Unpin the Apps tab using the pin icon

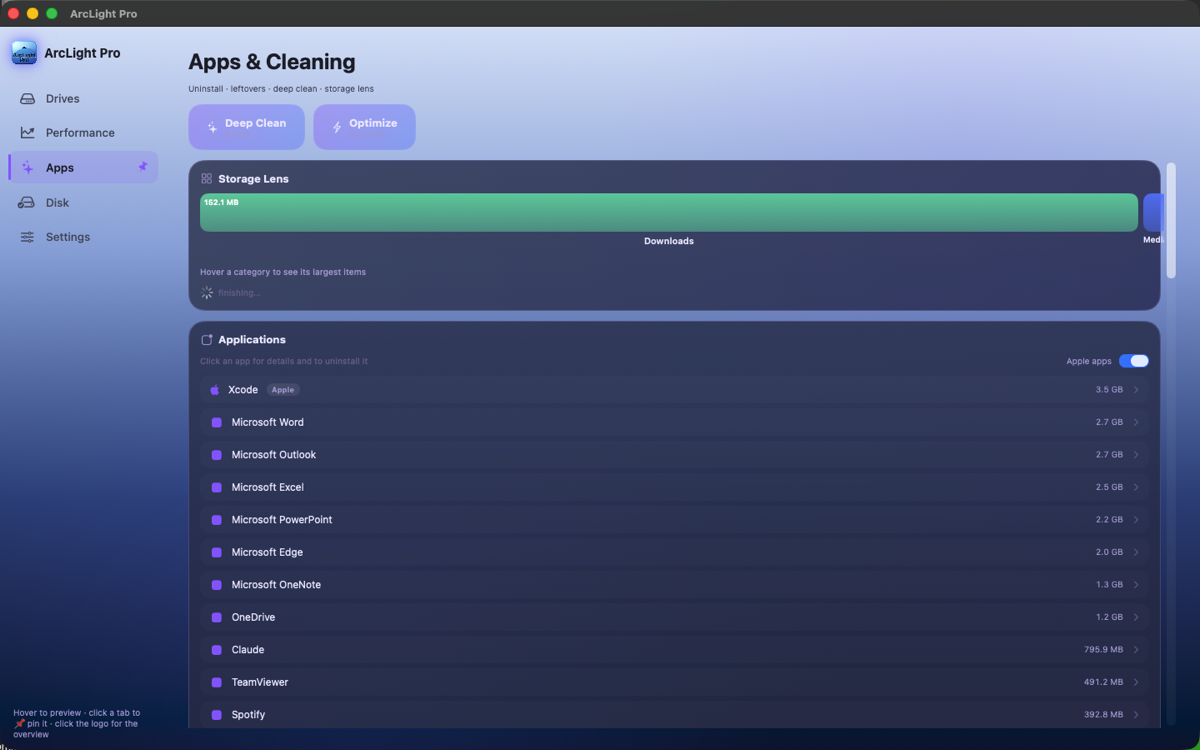(142, 167)
